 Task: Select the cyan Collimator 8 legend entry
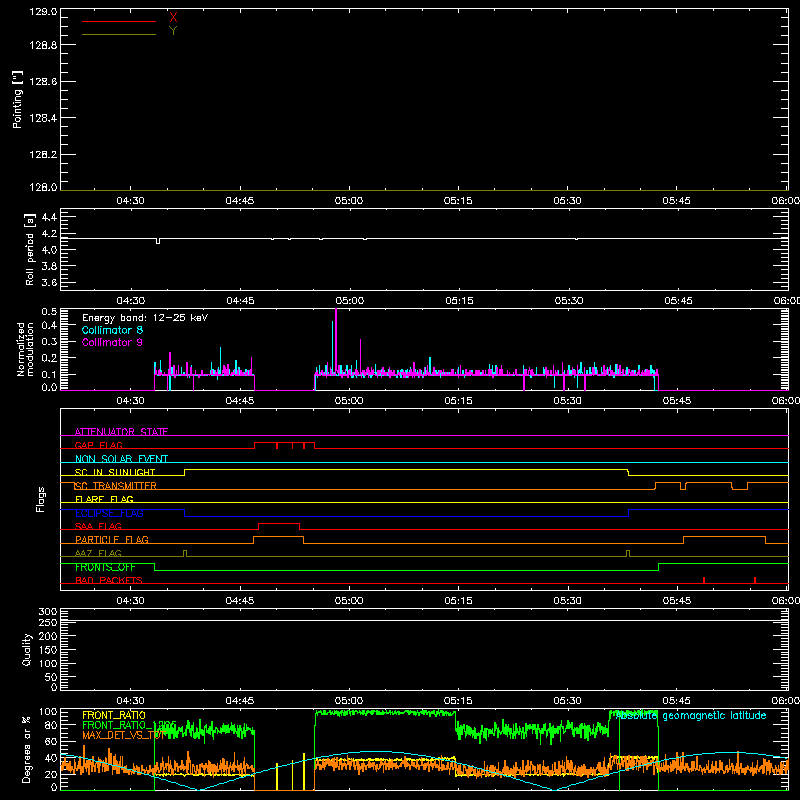(x=112, y=330)
